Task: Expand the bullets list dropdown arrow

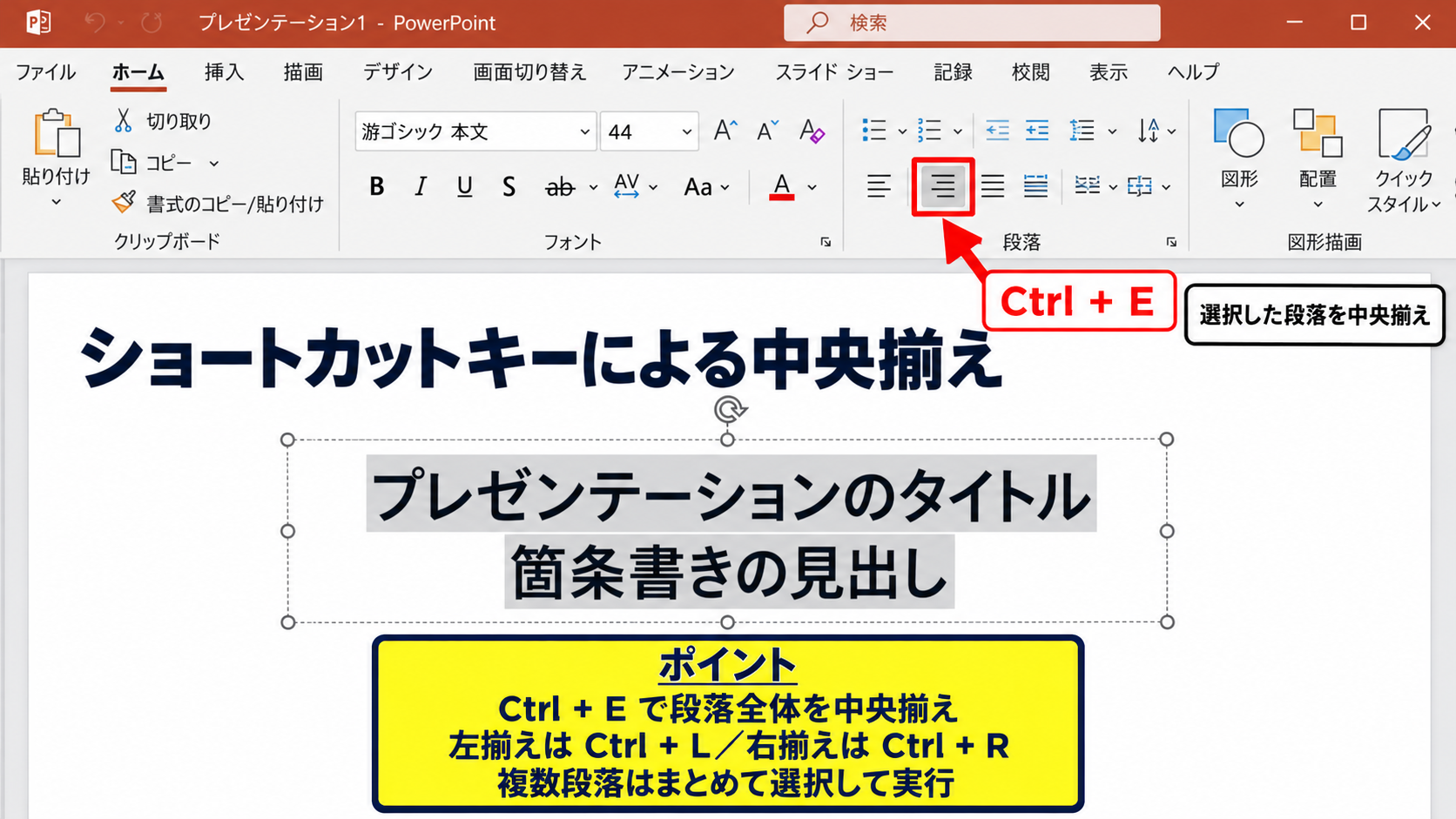Action: (902, 131)
